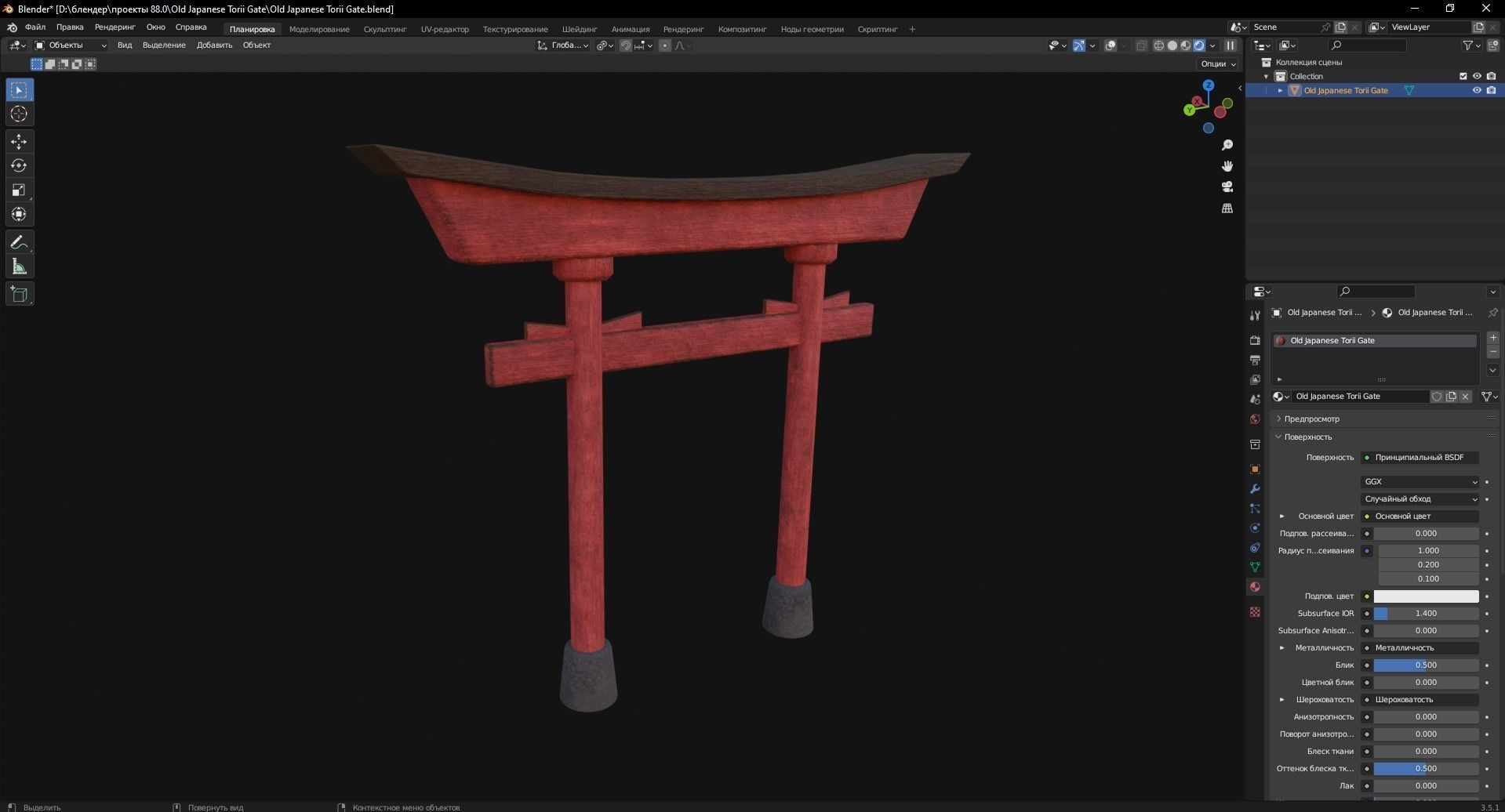Open the Edit (Правка) menu

tap(69, 27)
